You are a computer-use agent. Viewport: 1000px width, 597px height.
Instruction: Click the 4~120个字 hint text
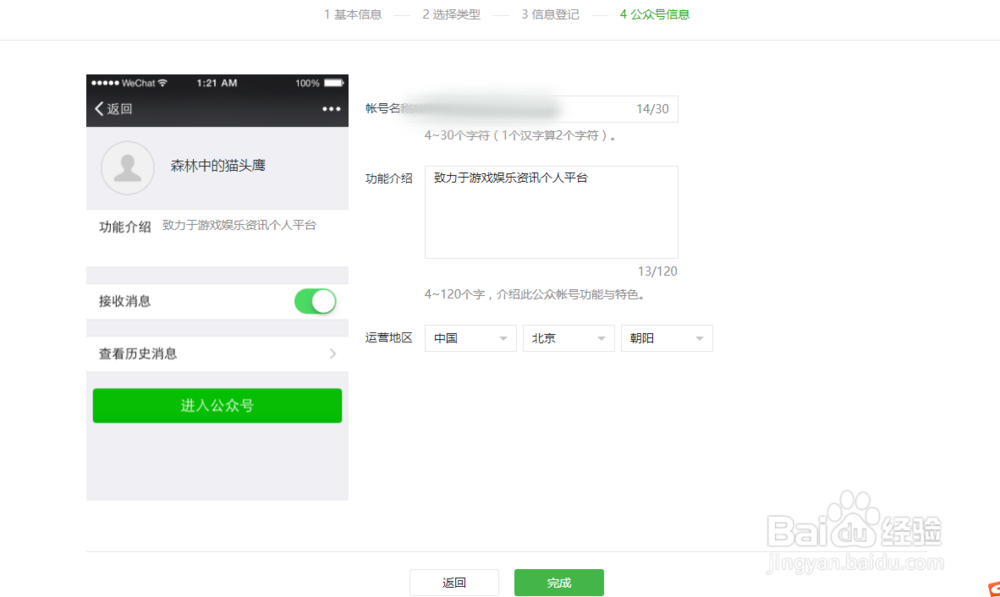tap(536, 294)
